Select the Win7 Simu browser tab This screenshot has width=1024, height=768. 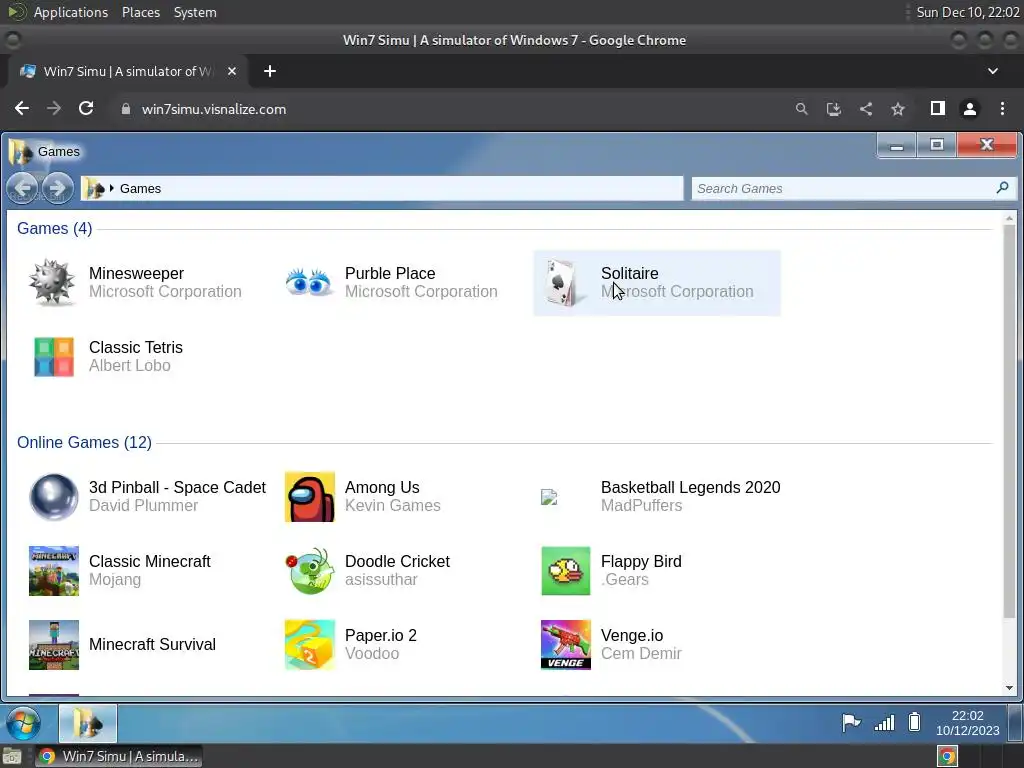pos(128,71)
